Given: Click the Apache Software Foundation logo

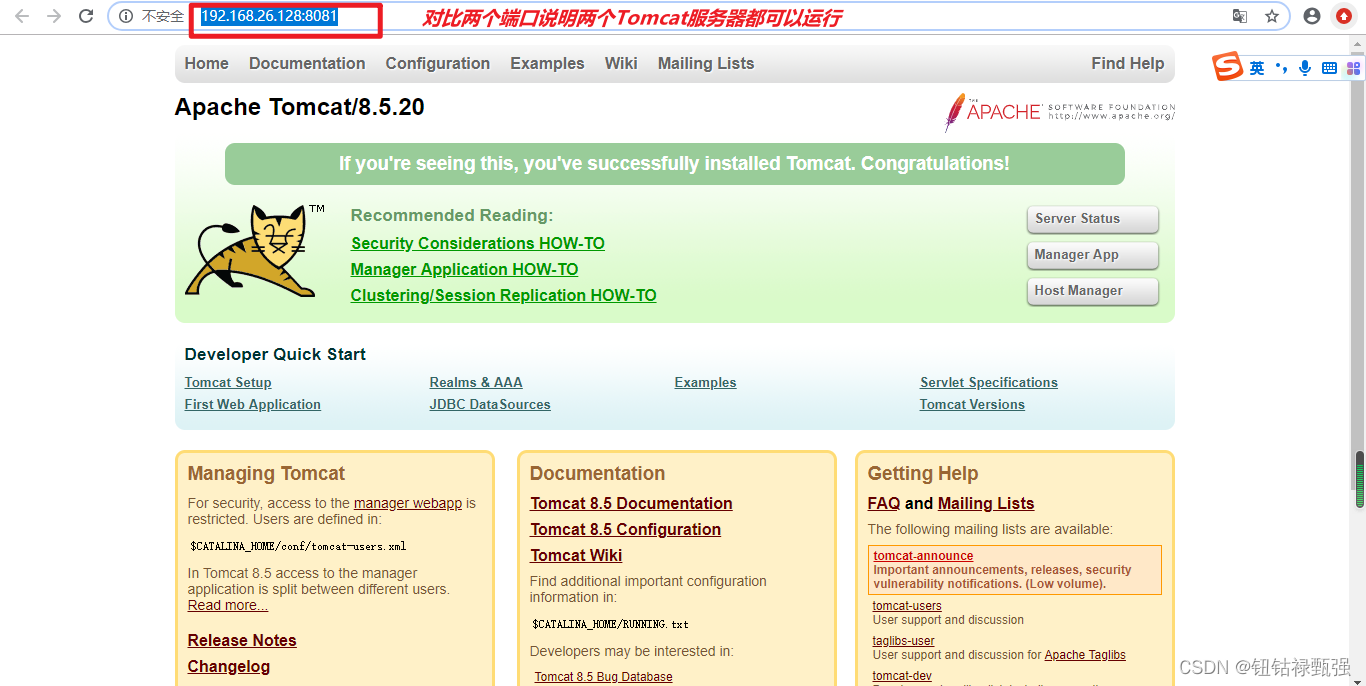Looking at the screenshot, I should (x=1059, y=111).
